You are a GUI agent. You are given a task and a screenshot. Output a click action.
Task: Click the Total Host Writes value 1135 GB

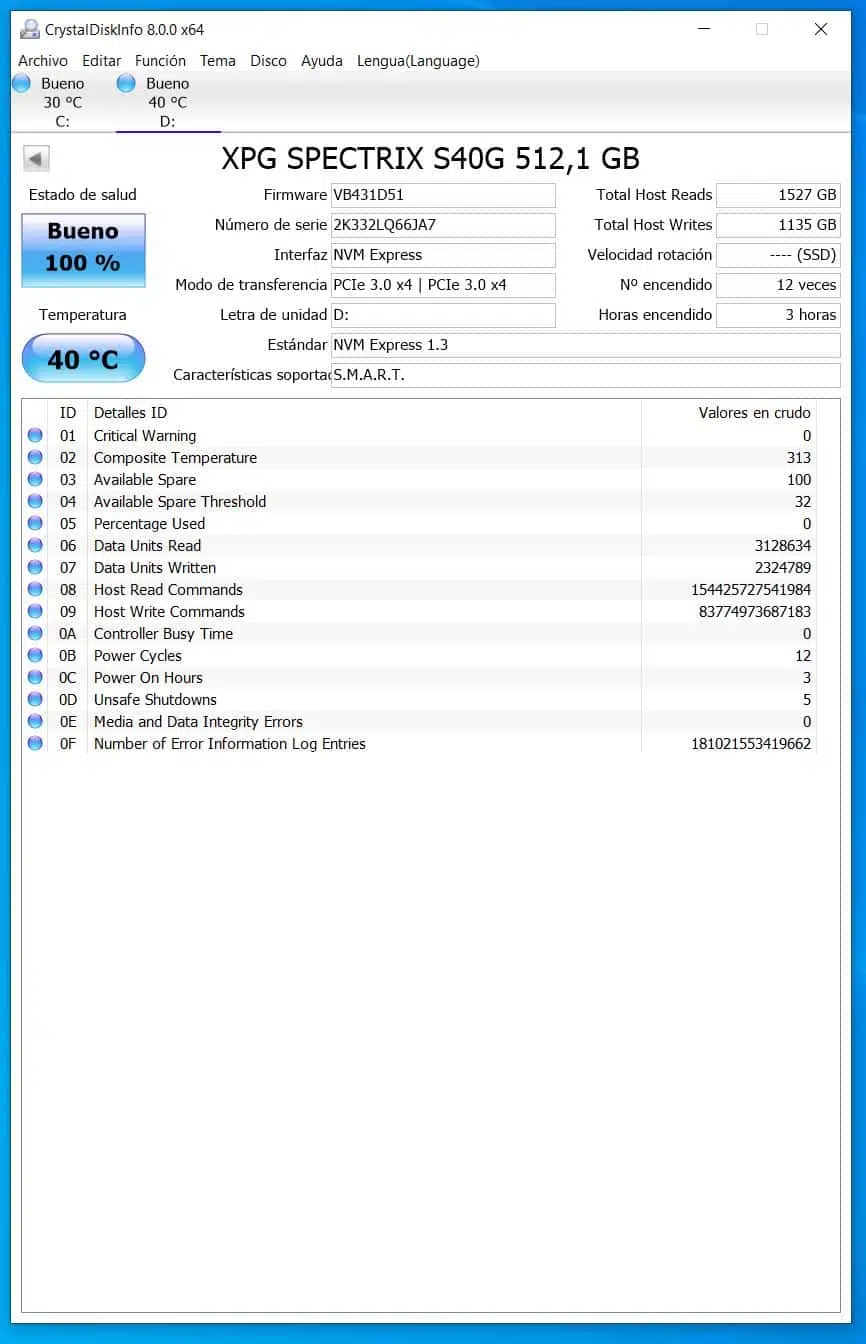(778, 225)
